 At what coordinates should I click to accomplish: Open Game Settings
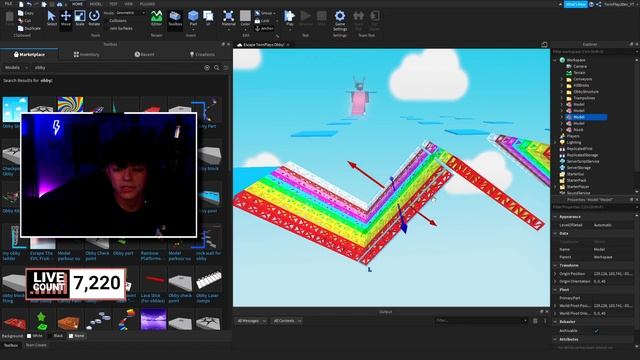tap(340, 20)
